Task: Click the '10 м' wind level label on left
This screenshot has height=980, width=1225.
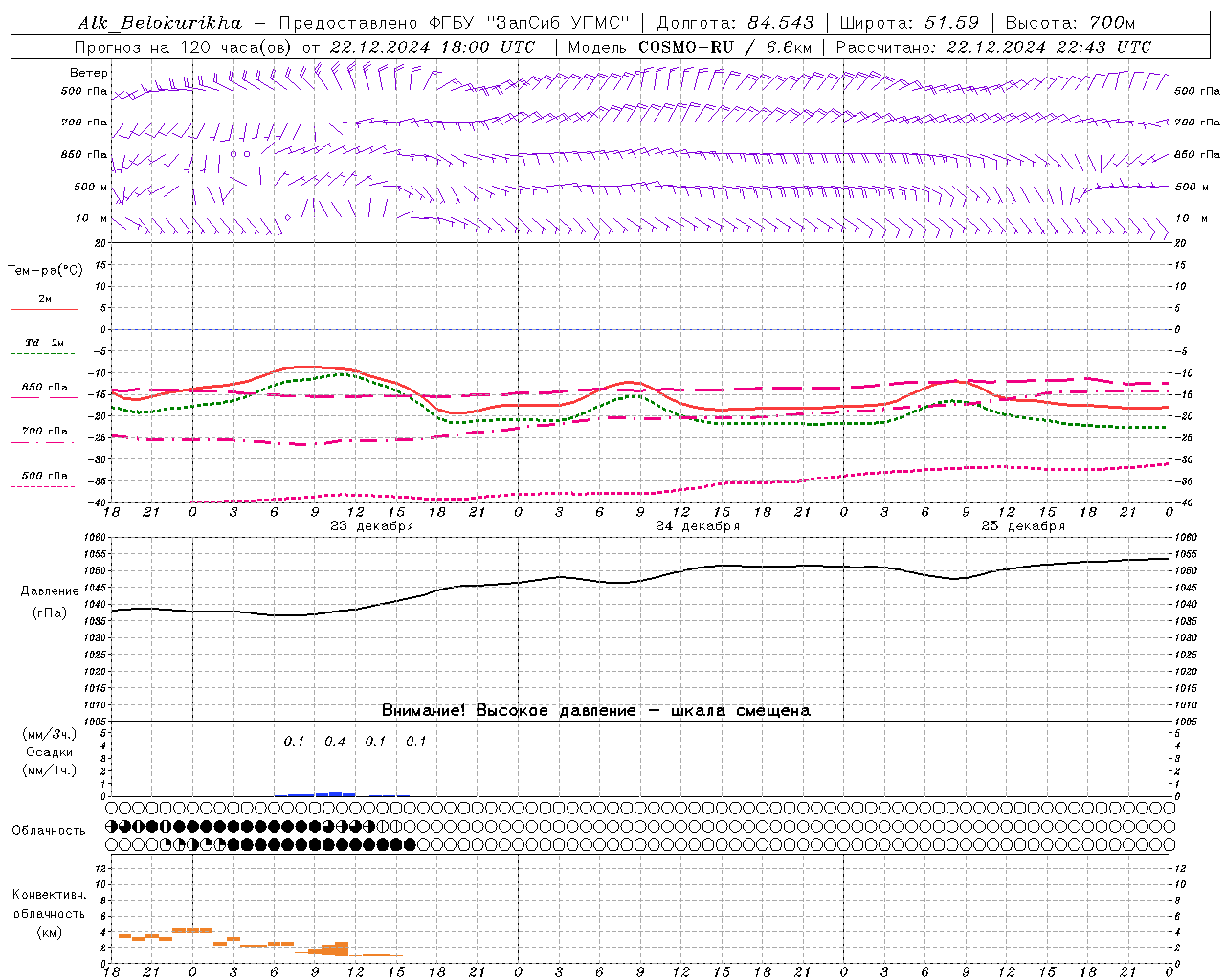Action: pyautogui.click(x=92, y=219)
